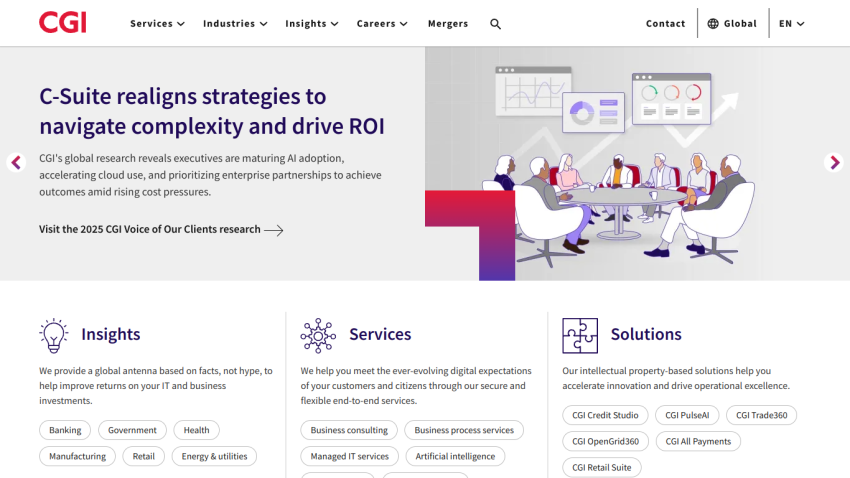Select the Retail tag
This screenshot has width=850, height=478.
click(x=144, y=456)
